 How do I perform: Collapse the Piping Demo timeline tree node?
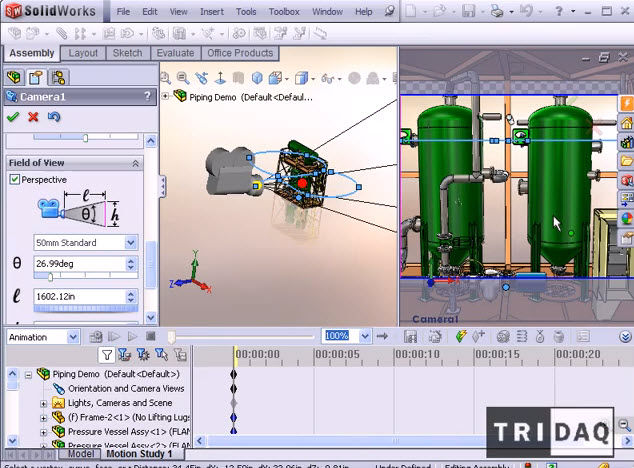coord(28,375)
